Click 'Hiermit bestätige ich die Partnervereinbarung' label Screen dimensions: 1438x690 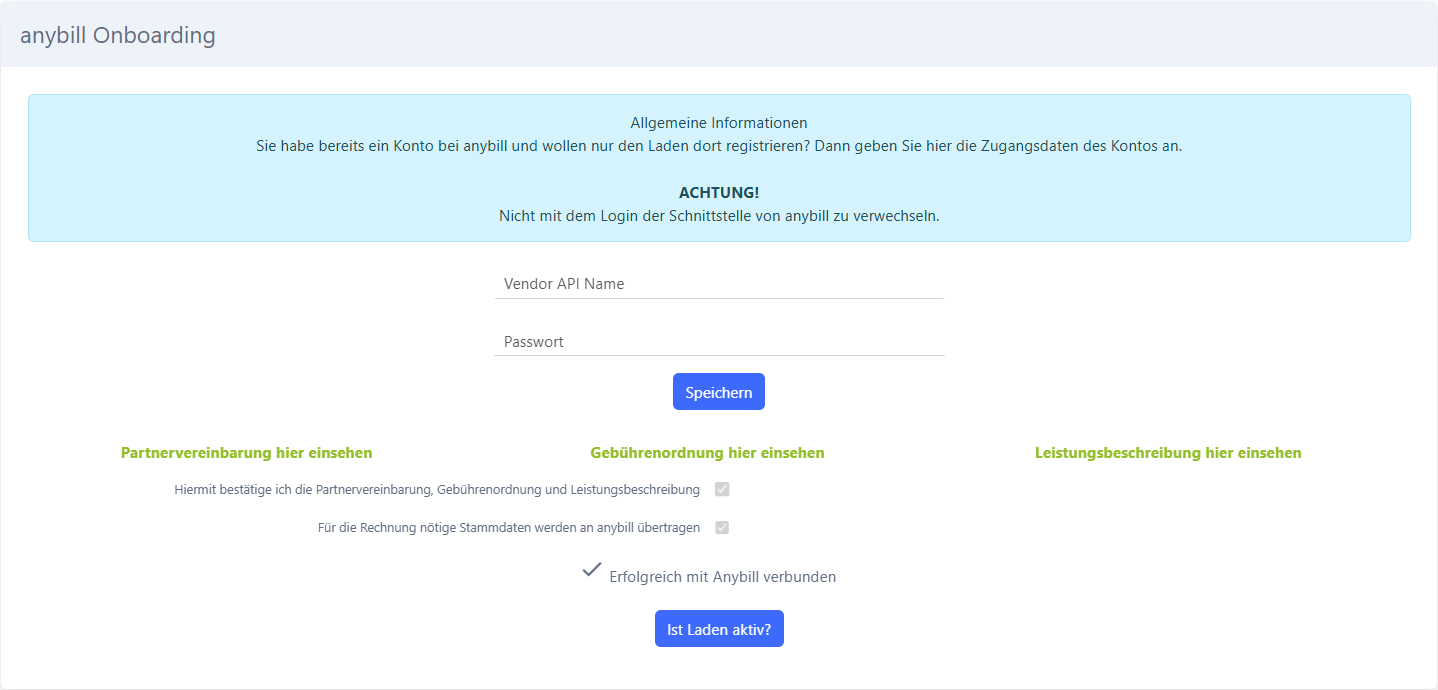437,490
